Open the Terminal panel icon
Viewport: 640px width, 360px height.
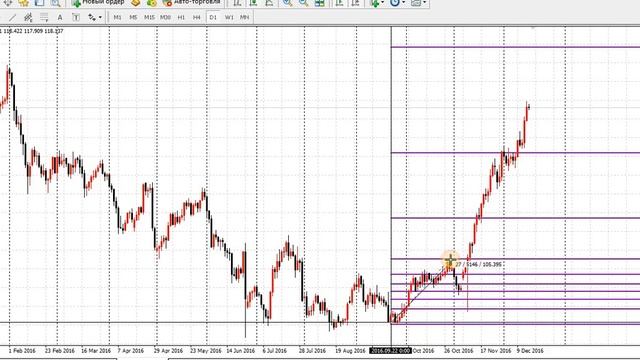(x=39, y=3)
